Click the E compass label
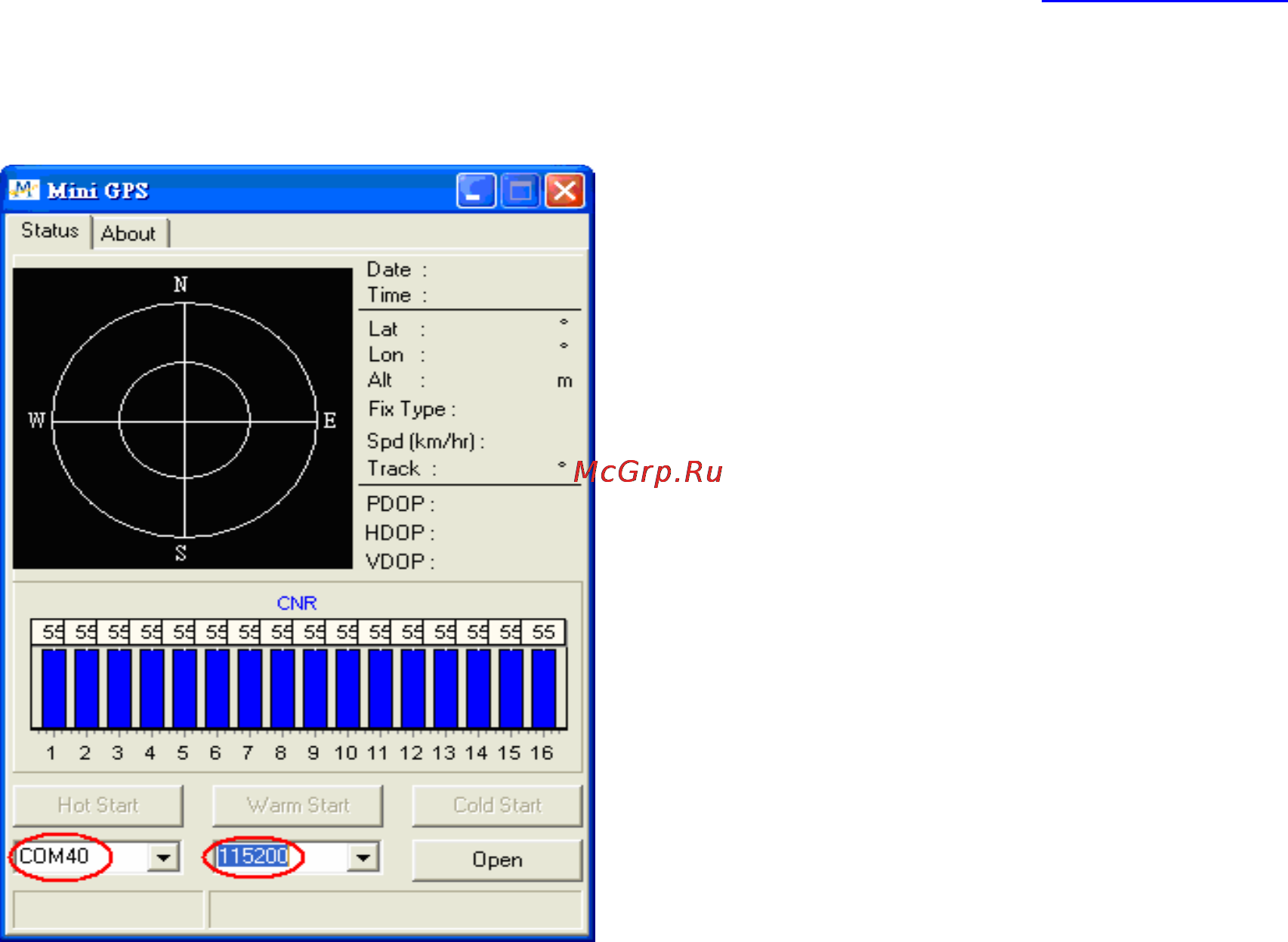Screen dimensions: 1288x942 (x=329, y=421)
